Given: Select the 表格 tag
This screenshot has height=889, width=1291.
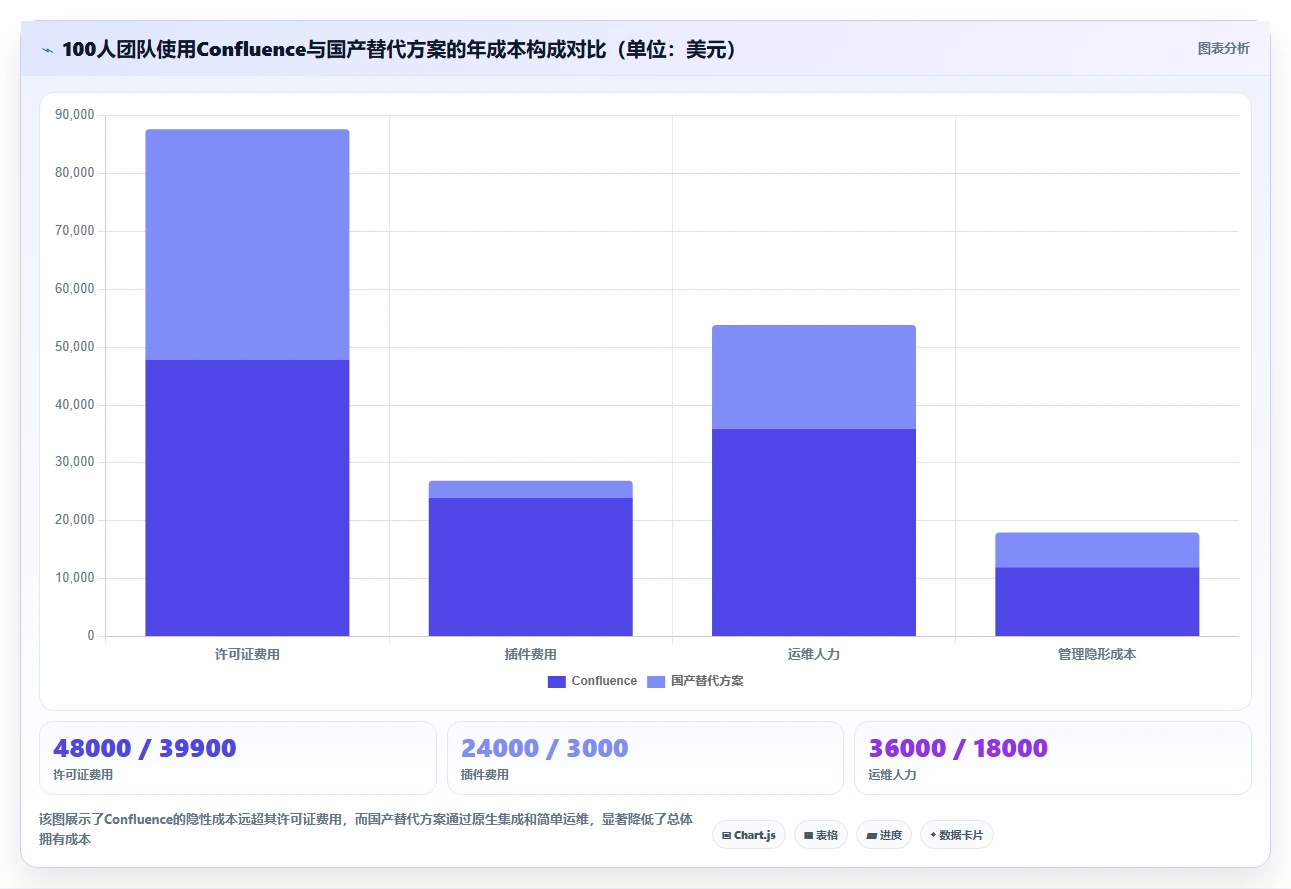Looking at the screenshot, I should pos(821,835).
